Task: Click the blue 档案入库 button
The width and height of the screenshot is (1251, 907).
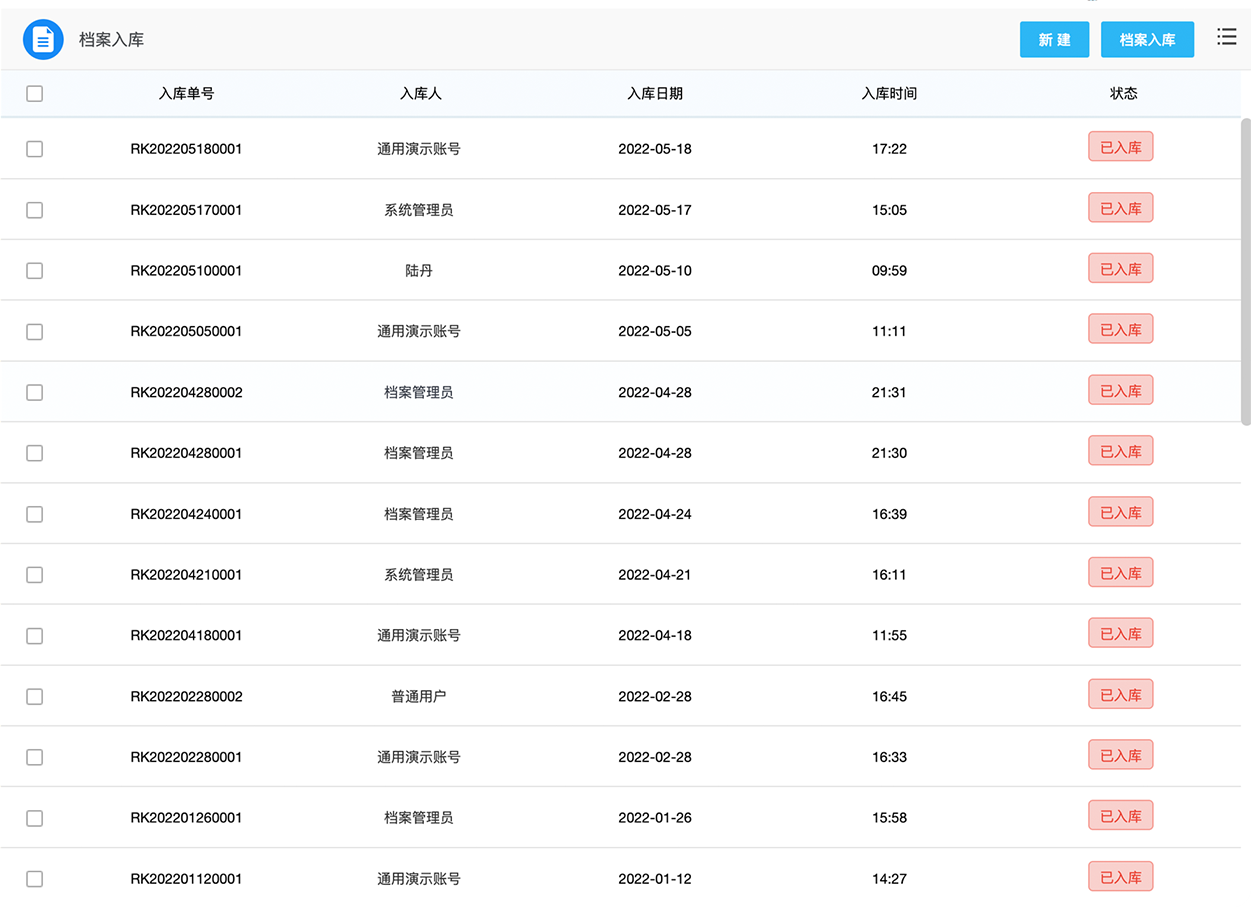Action: point(1147,40)
